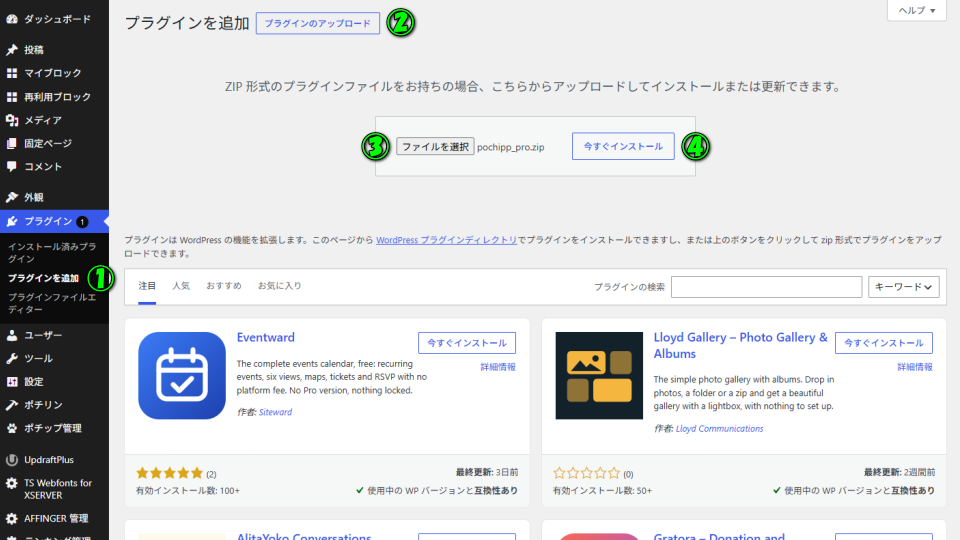Click the user icon beside ユーザー
Viewport: 960px width, 540px height.
(12, 335)
